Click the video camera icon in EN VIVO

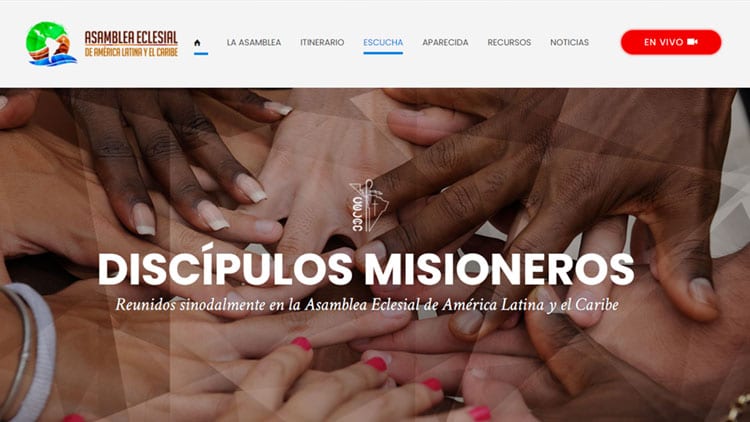pyautogui.click(x=692, y=42)
